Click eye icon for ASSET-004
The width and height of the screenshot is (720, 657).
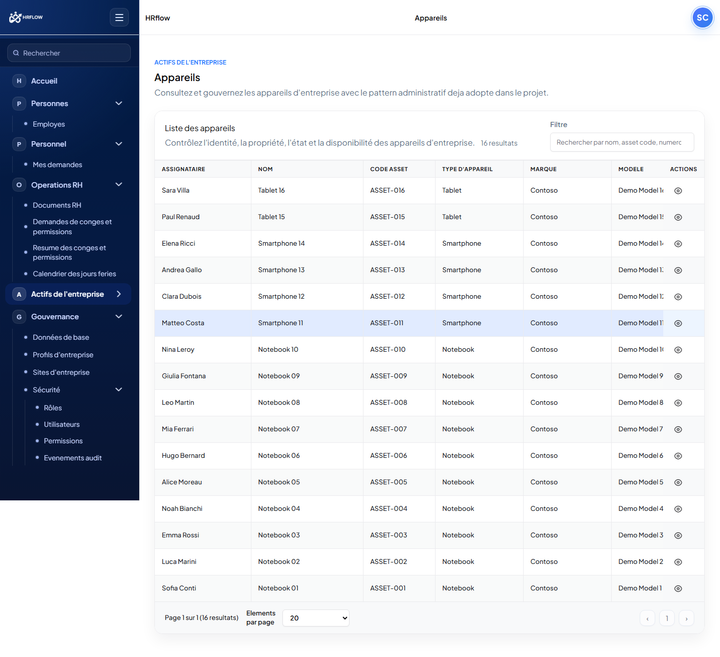[x=678, y=509]
